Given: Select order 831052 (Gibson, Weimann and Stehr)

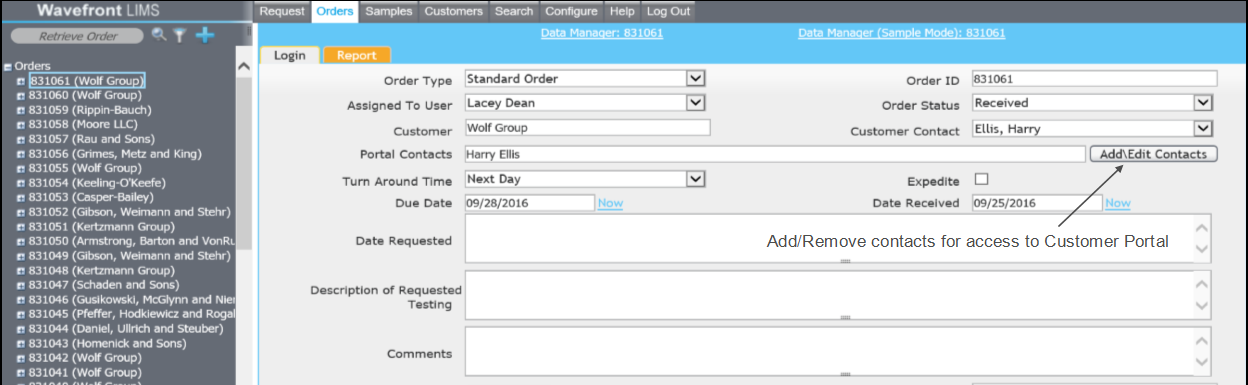Looking at the screenshot, I should (x=129, y=212).
